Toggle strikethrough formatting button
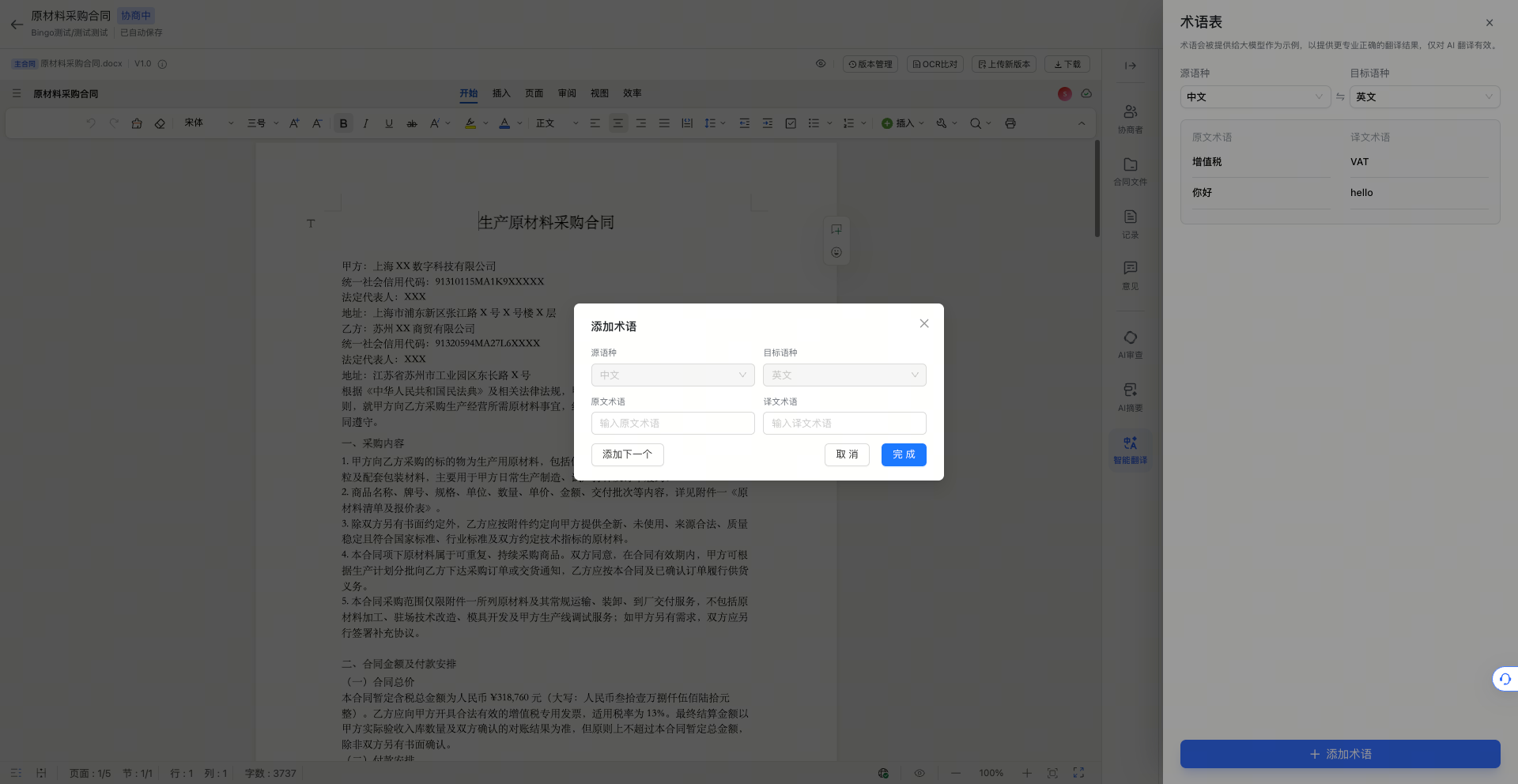 [412, 123]
